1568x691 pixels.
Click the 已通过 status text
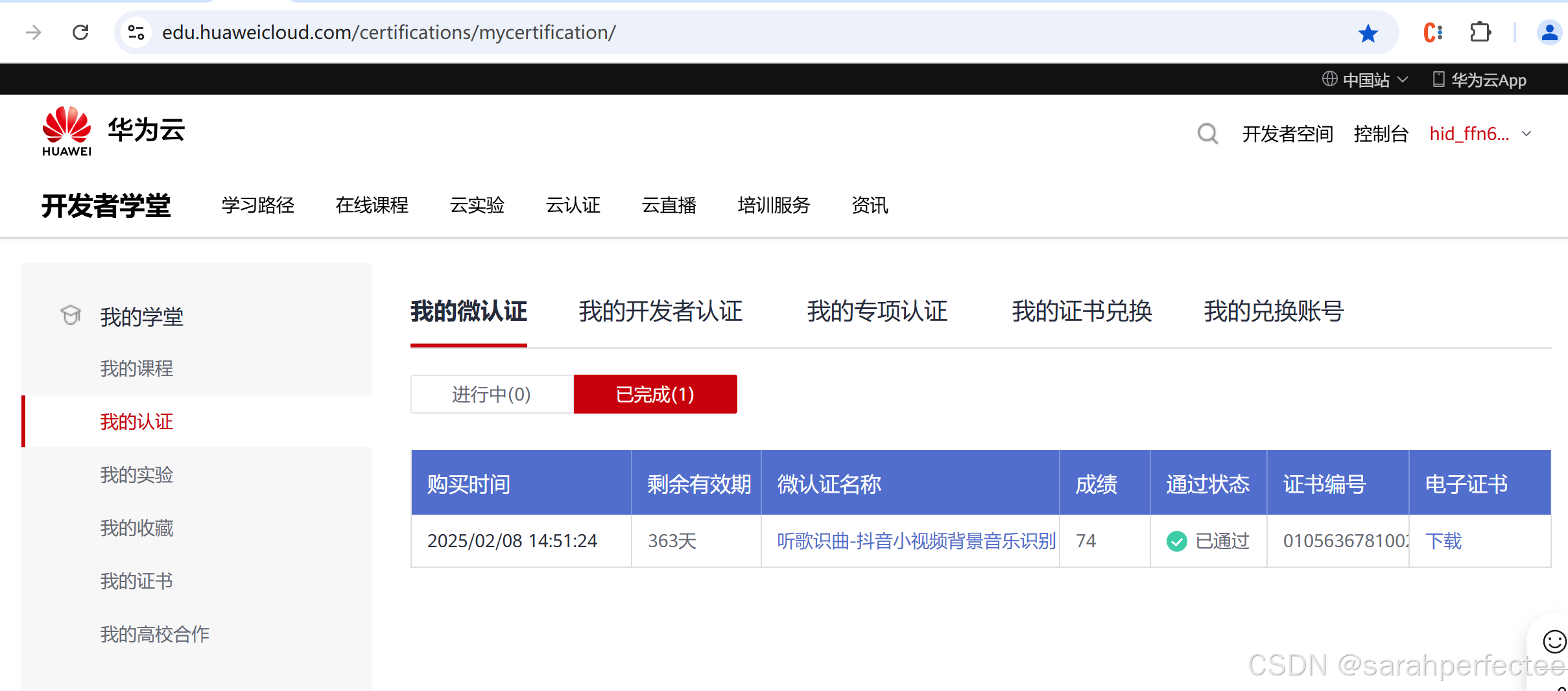[1222, 541]
